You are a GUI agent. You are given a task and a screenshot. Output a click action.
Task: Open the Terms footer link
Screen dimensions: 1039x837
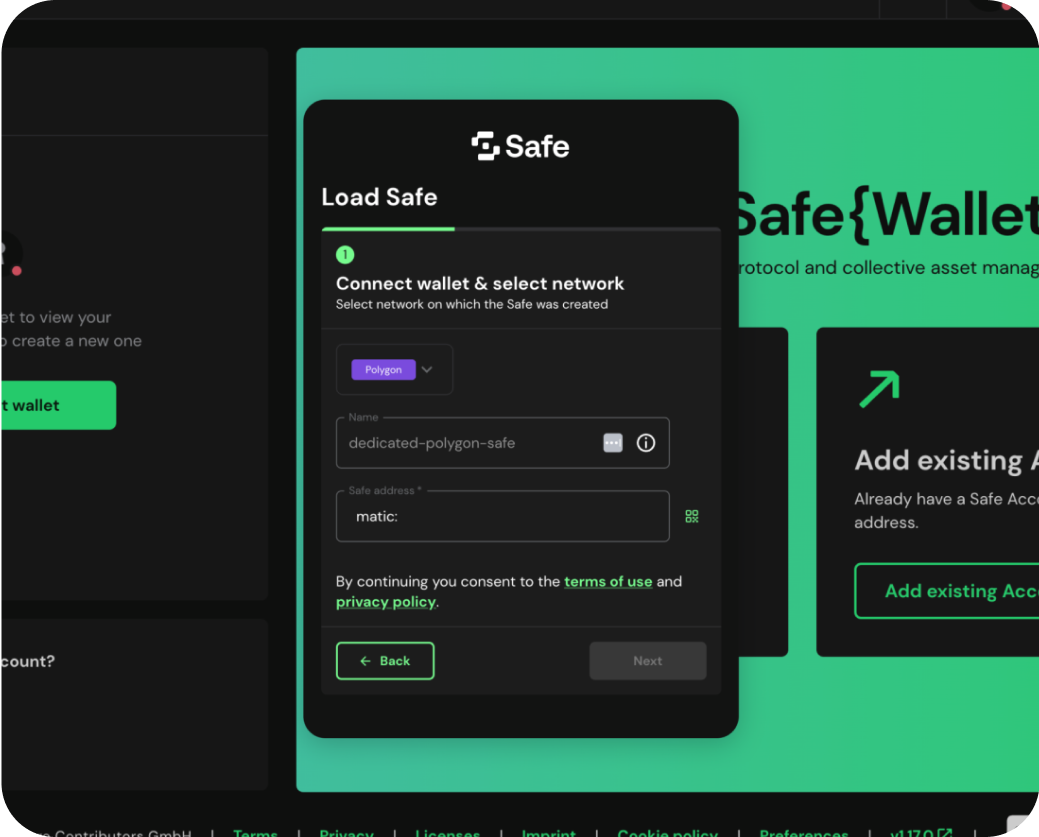(255, 832)
